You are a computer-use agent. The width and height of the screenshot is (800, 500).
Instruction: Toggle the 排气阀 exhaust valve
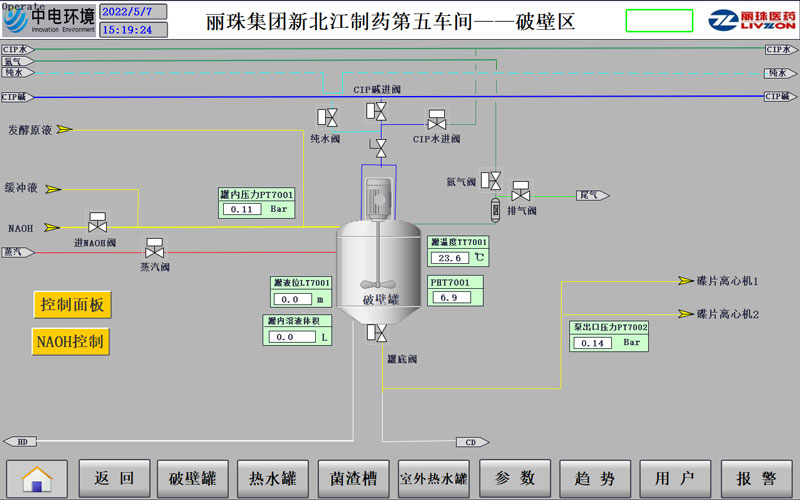[x=520, y=191]
